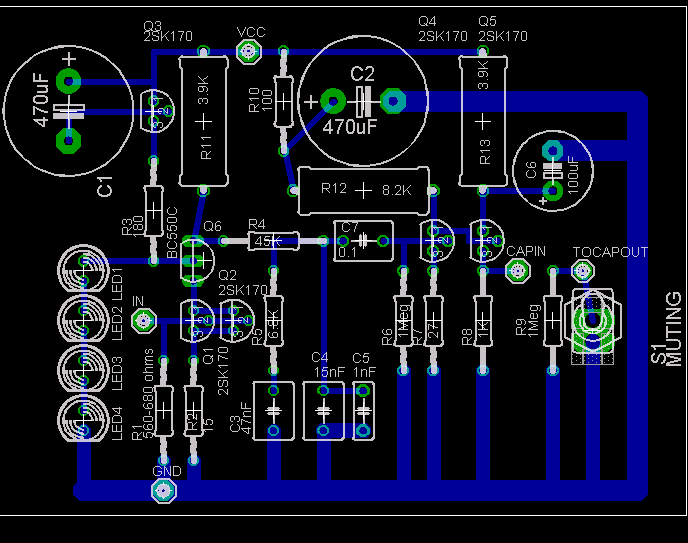Viewport: 688px width, 543px height.
Task: Select the R1 560-680 ohms resistor
Action: coord(164,411)
